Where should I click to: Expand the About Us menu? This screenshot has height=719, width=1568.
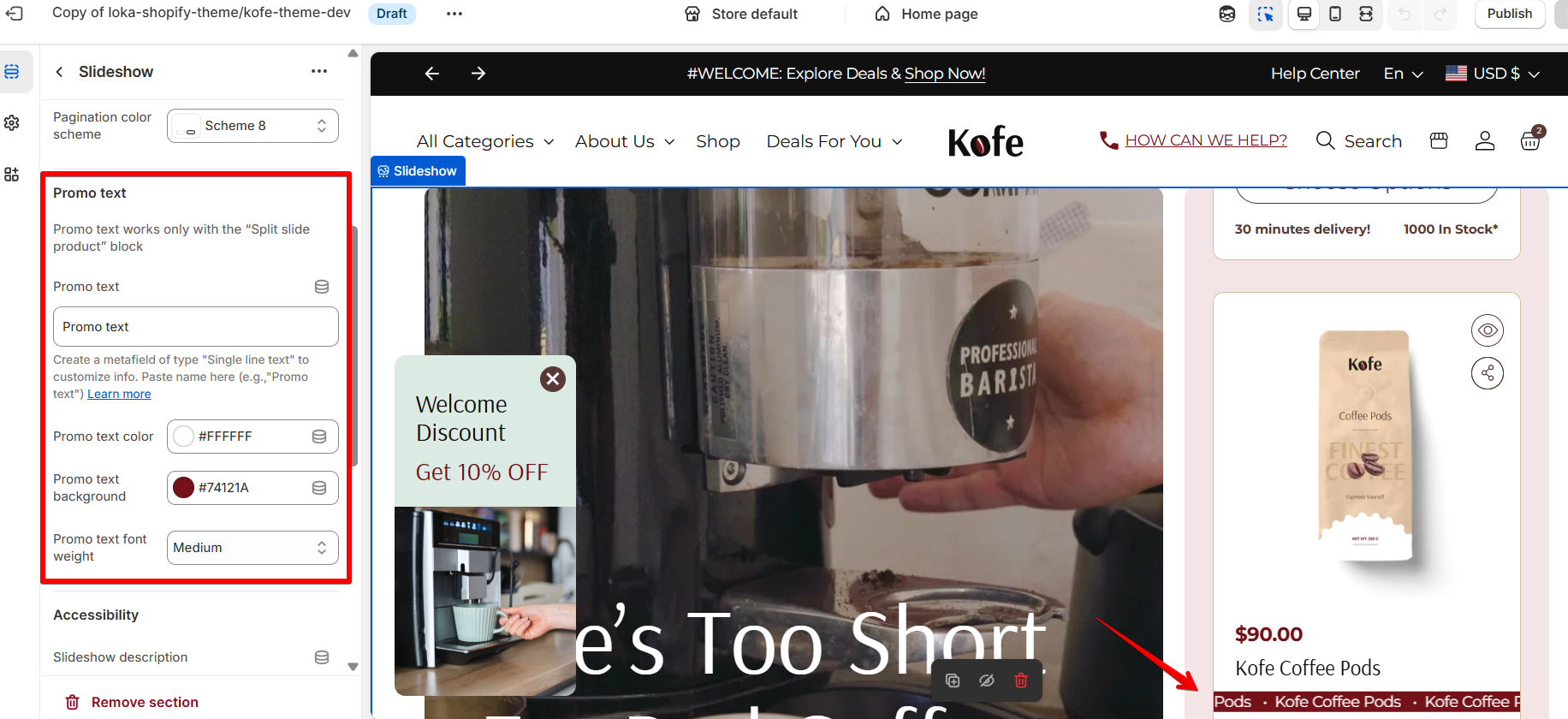click(625, 141)
